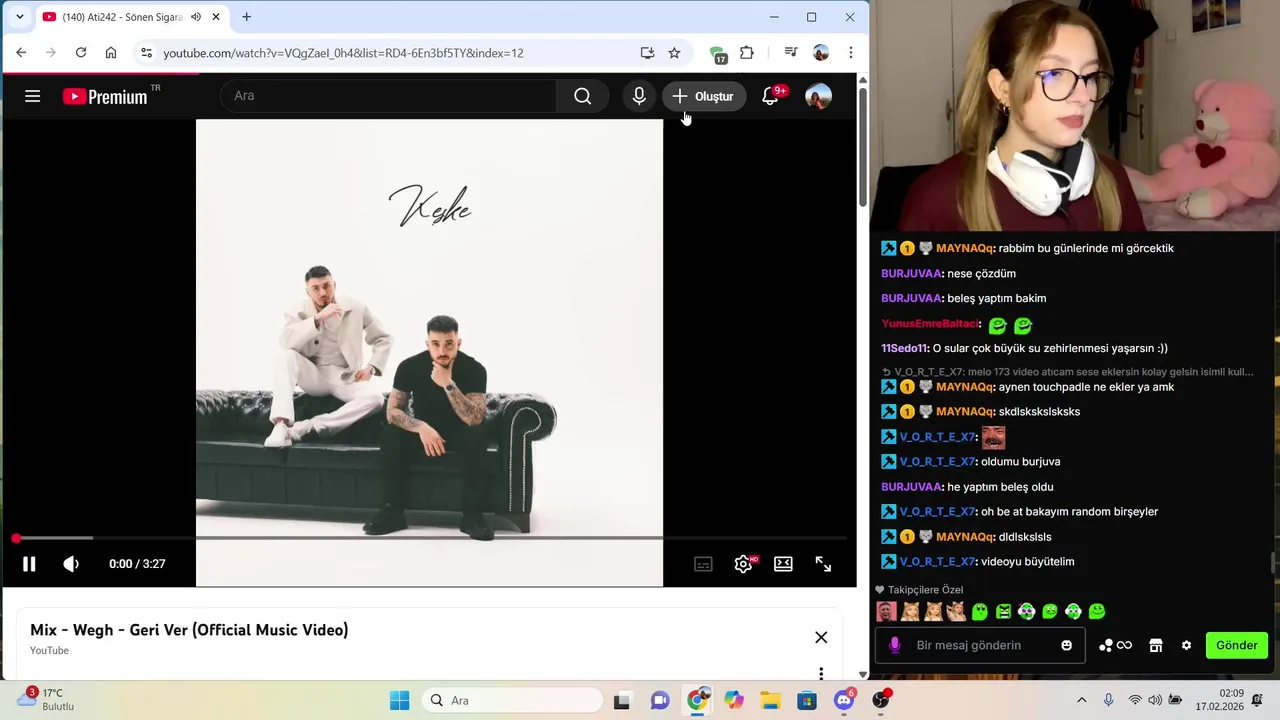Close the Mix playlist panel

(x=821, y=637)
